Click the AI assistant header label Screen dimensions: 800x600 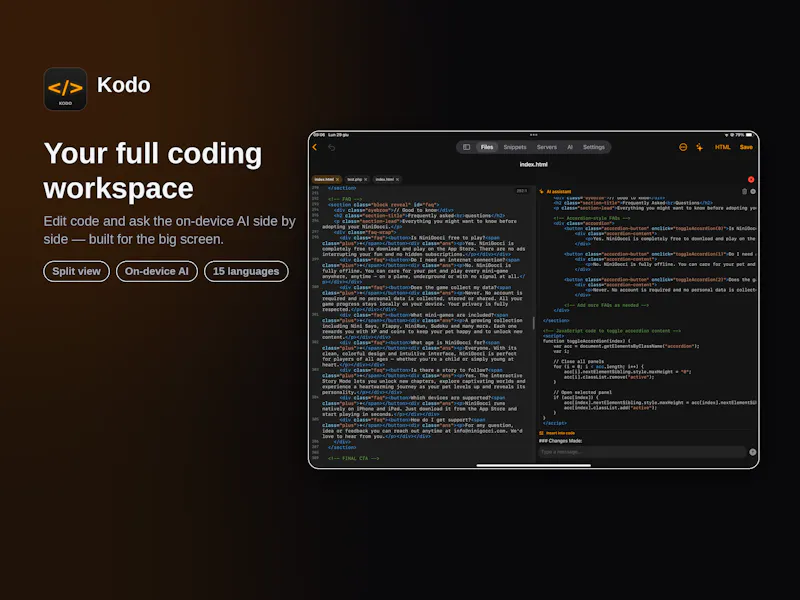point(559,192)
